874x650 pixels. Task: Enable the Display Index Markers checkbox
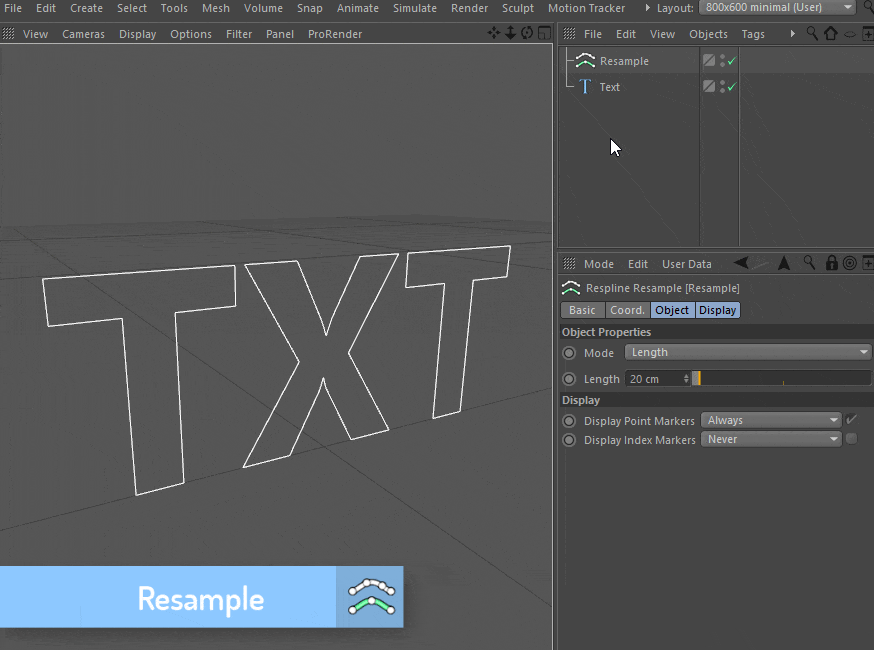(851, 439)
